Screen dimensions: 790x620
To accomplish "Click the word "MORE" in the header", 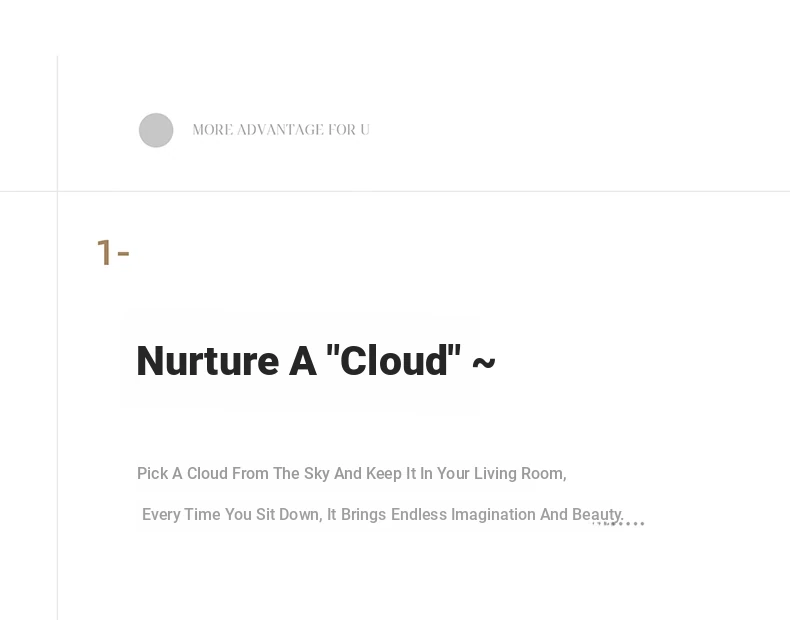I will pos(212,130).
